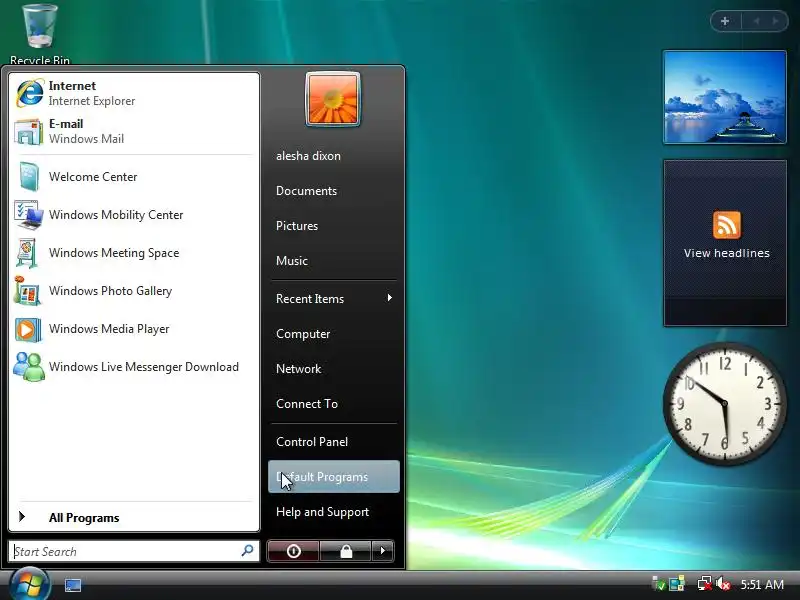This screenshot has height=600, width=800.
Task: Click the Show Desktop quick launch icon
Action: (x=73, y=585)
